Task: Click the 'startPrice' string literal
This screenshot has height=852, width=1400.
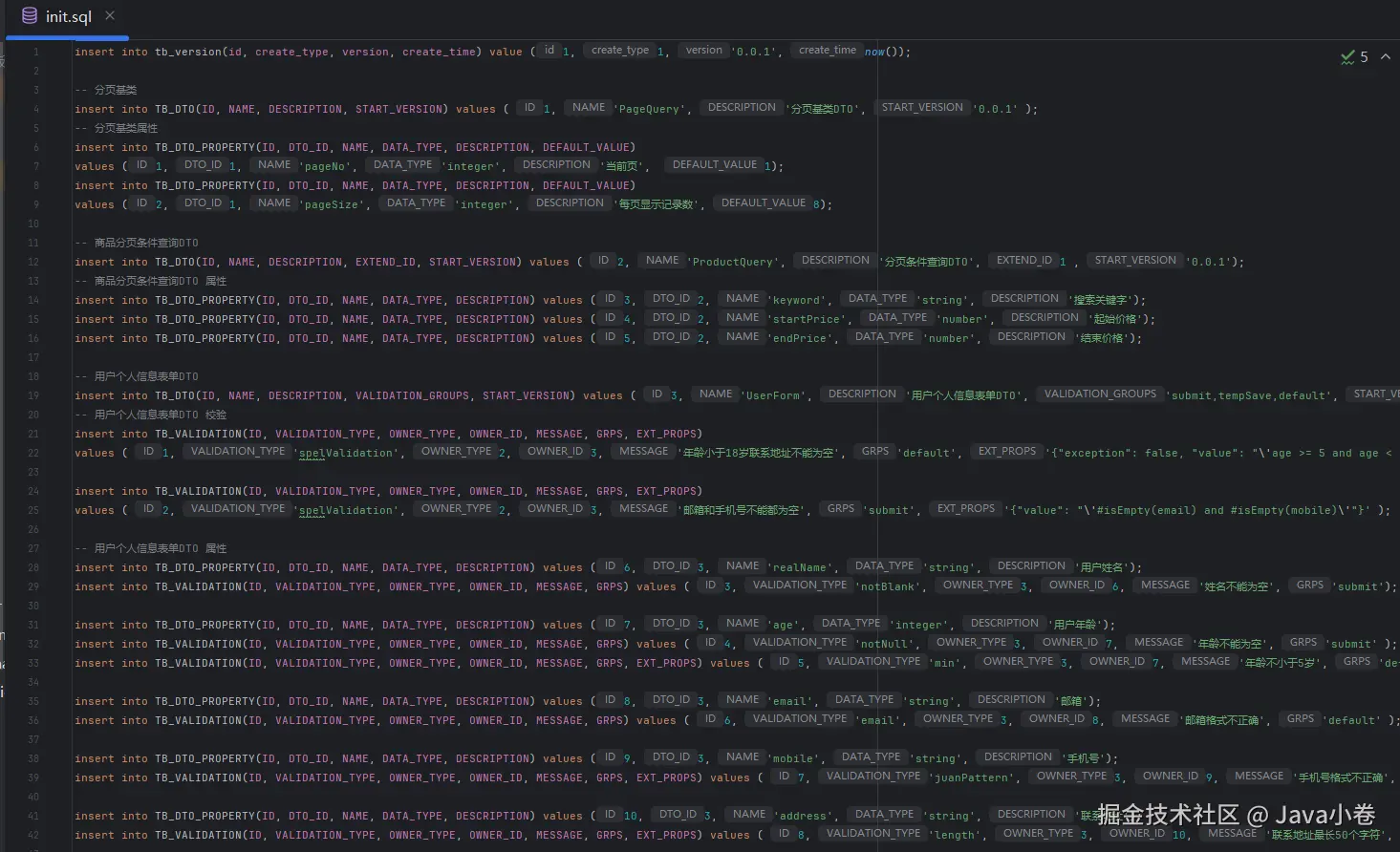Action: pos(807,319)
